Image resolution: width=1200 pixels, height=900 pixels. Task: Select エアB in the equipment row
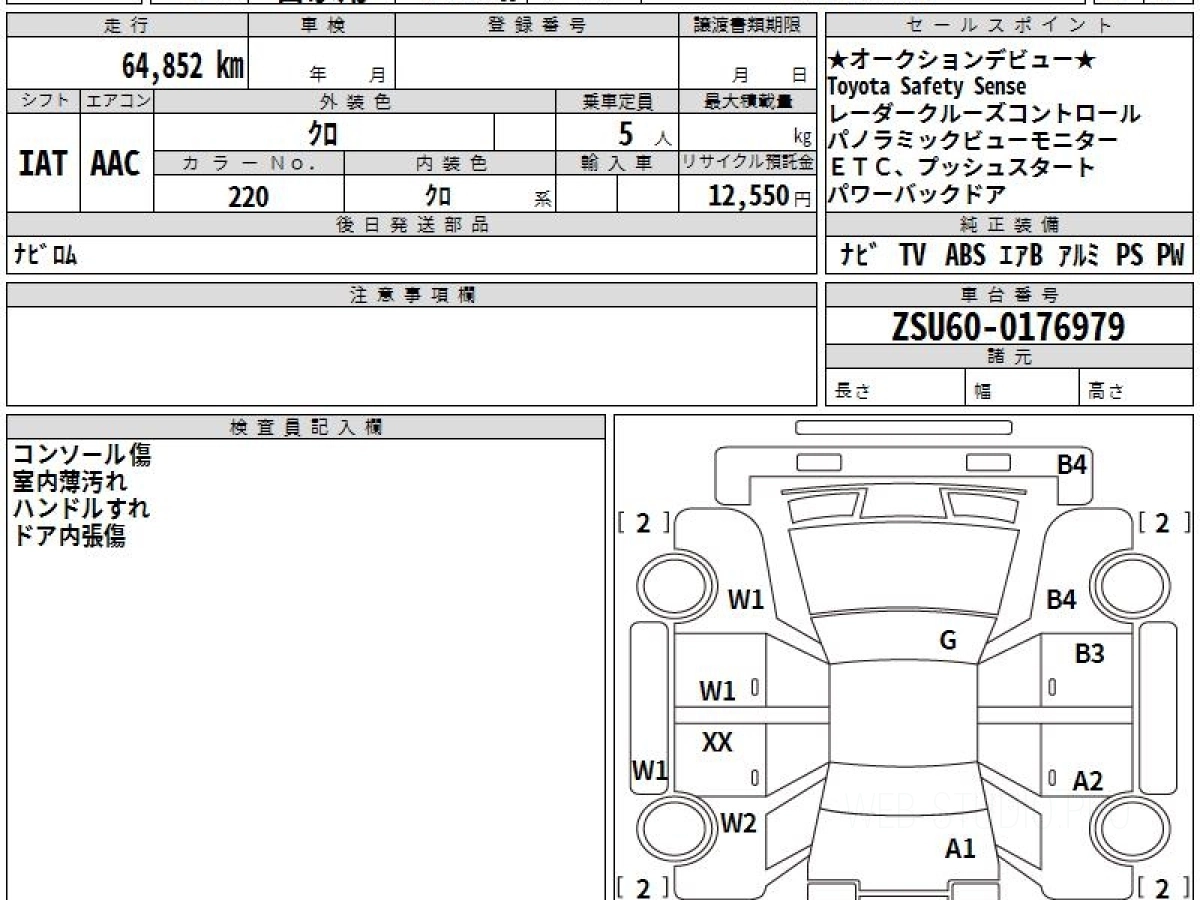pyautogui.click(x=1021, y=255)
